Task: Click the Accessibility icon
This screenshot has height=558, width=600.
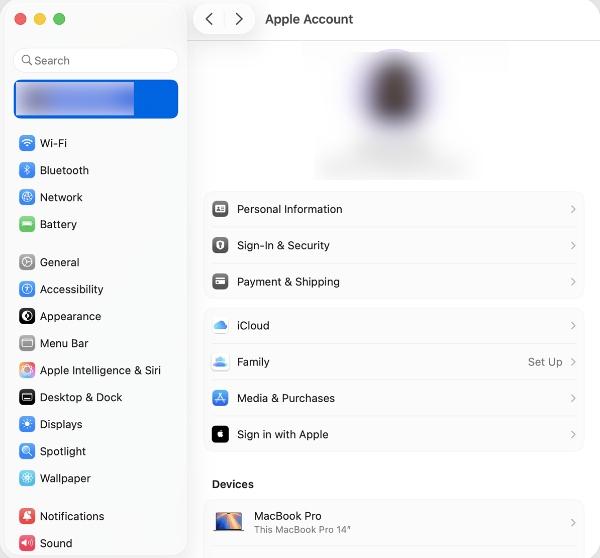Action: click(27, 289)
